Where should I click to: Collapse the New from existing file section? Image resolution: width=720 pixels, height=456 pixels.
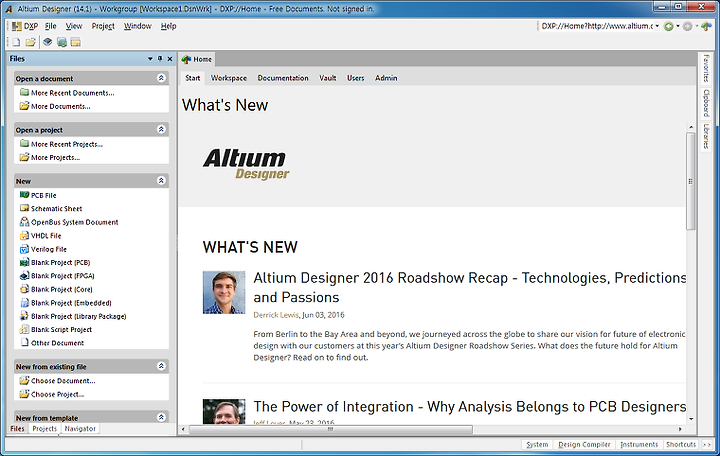(161, 366)
